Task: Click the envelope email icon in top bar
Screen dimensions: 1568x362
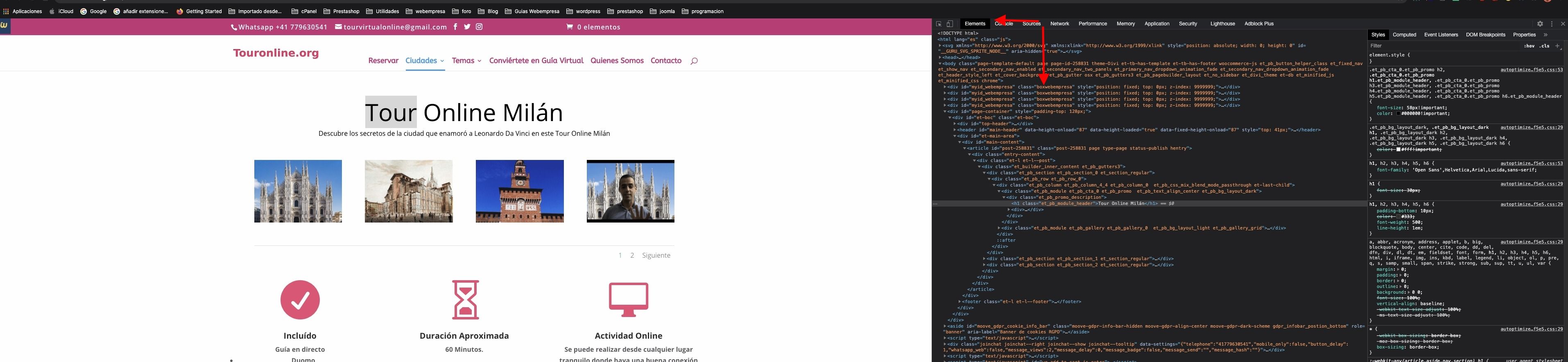Action: pyautogui.click(x=338, y=27)
